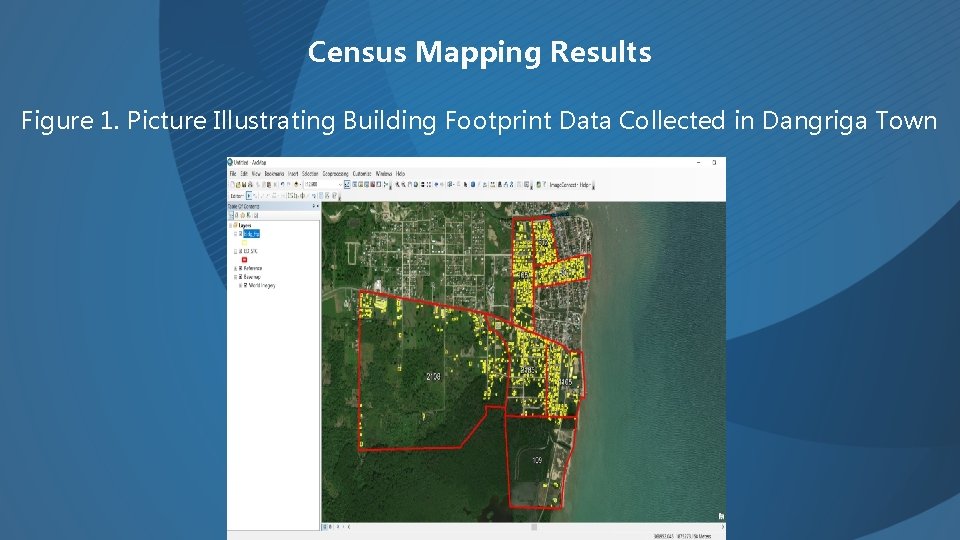Image resolution: width=960 pixels, height=540 pixels.
Task: Toggle the Basemap group checkbox
Action: pos(241,277)
